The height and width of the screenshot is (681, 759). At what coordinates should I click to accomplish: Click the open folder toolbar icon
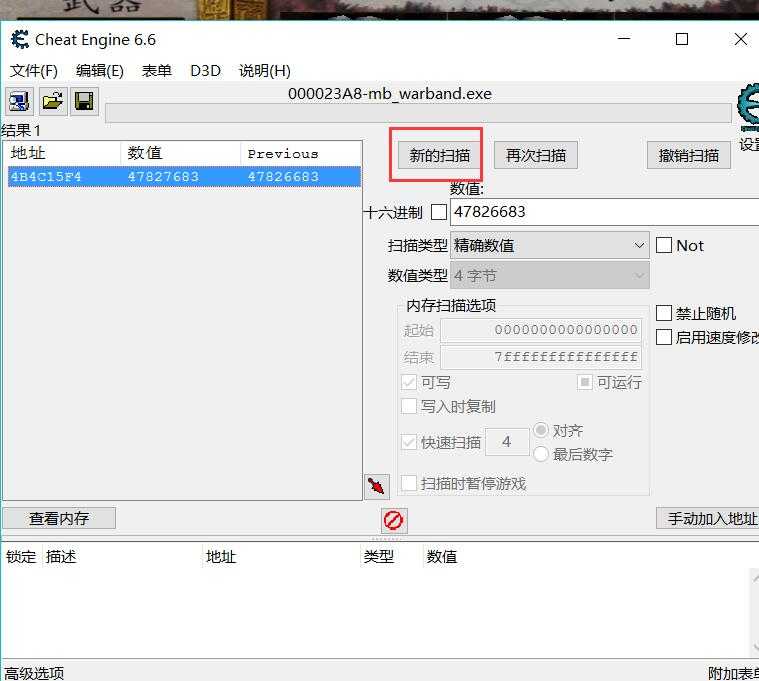52,102
